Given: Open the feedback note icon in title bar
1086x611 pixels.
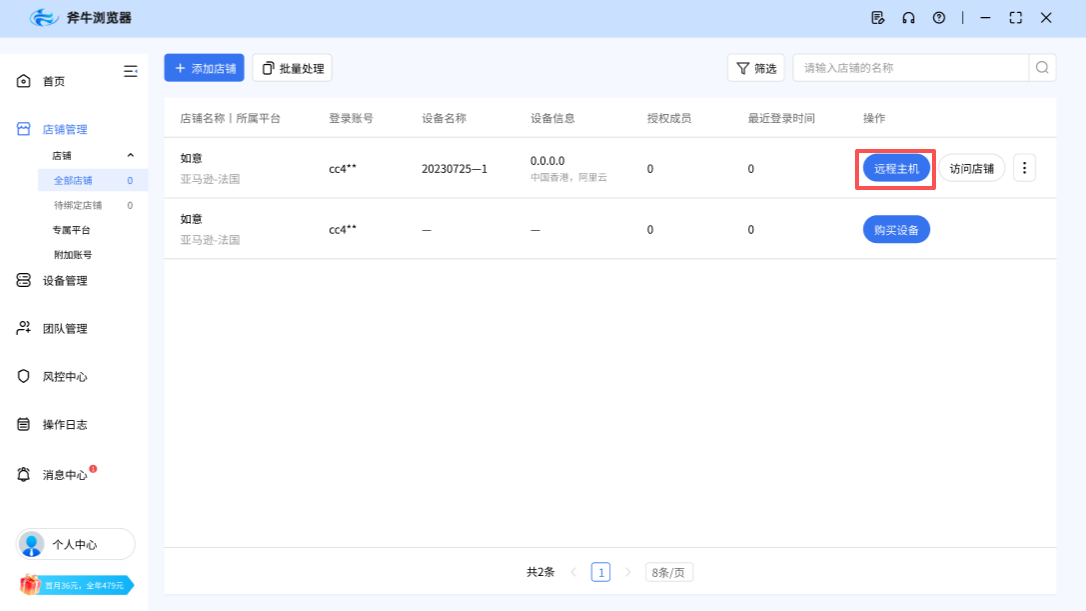Looking at the screenshot, I should [877, 17].
